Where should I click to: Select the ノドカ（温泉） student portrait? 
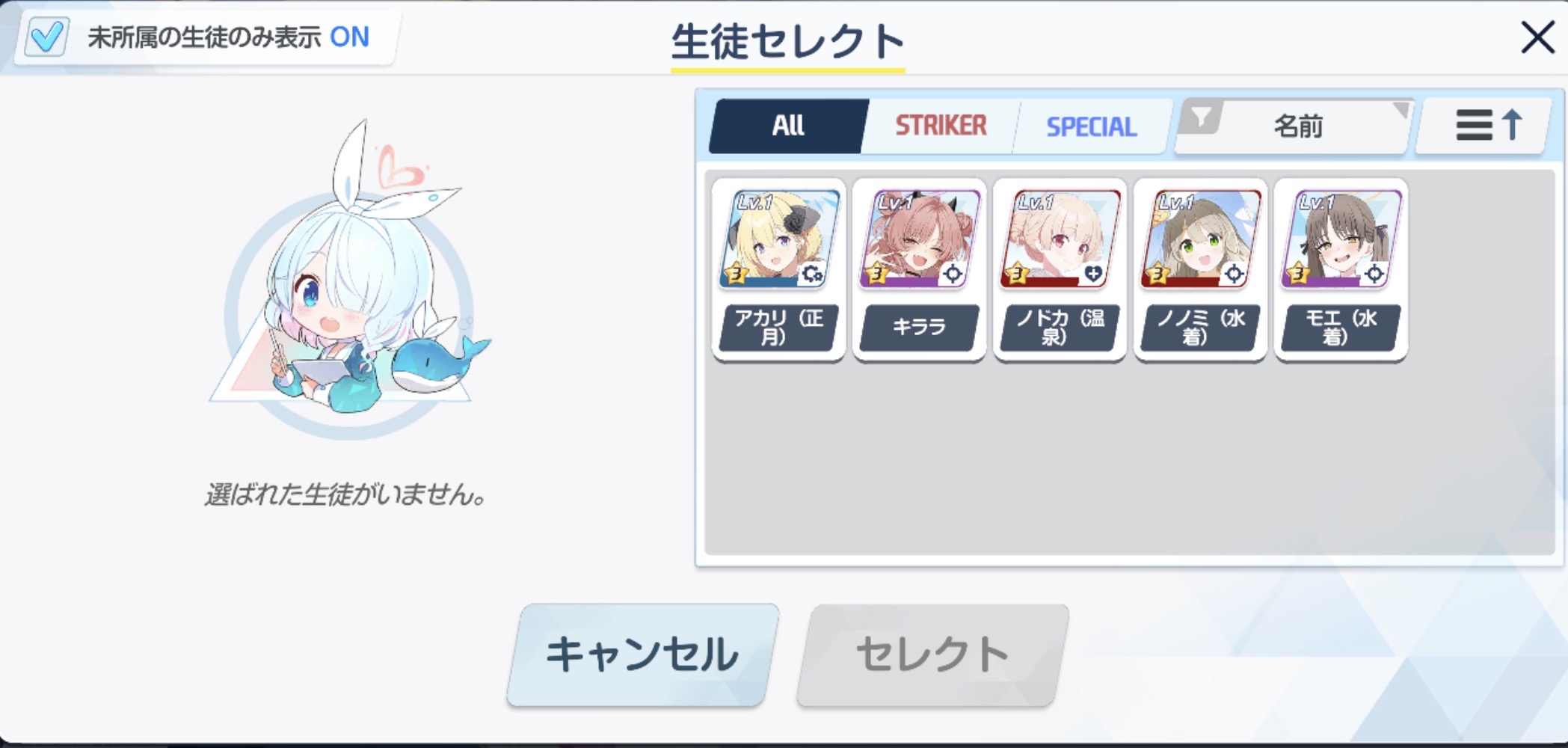click(1060, 239)
